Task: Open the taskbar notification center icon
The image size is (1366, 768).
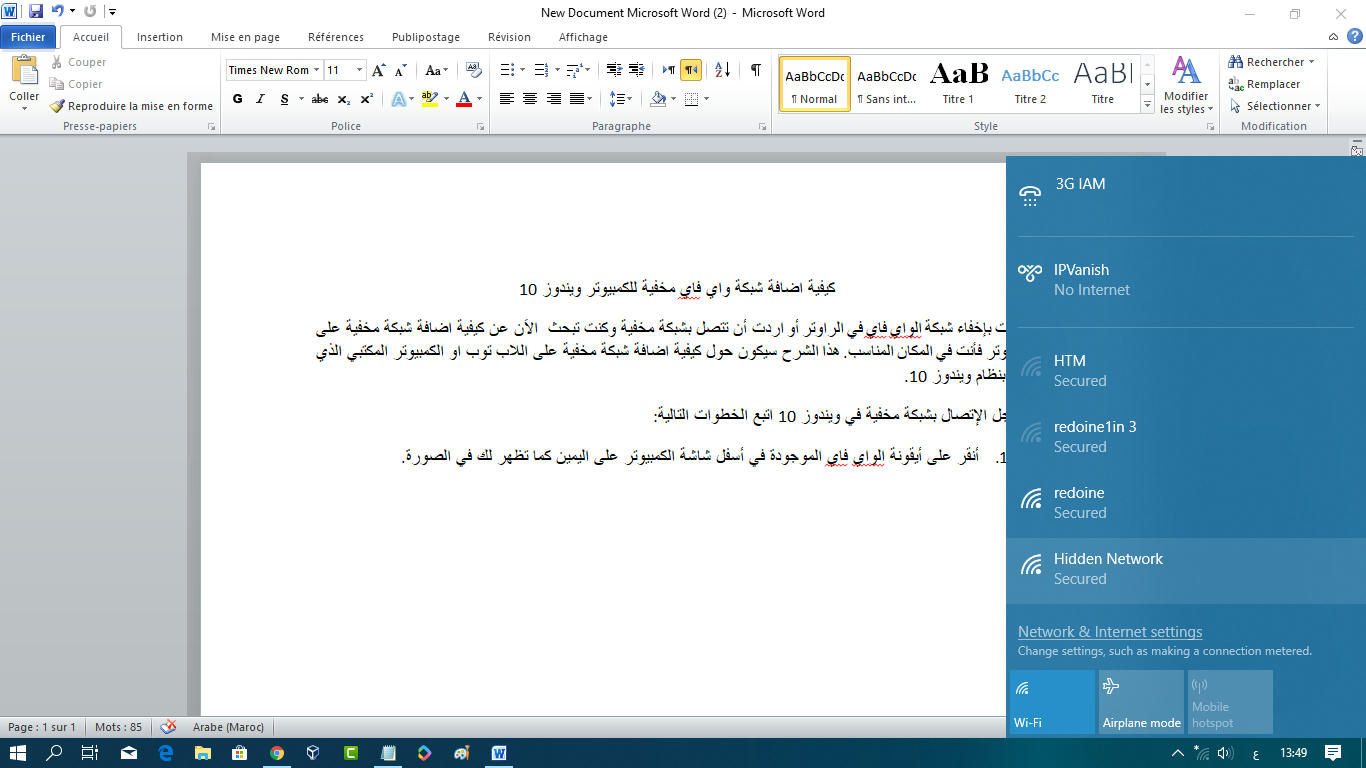Action: click(1333, 753)
